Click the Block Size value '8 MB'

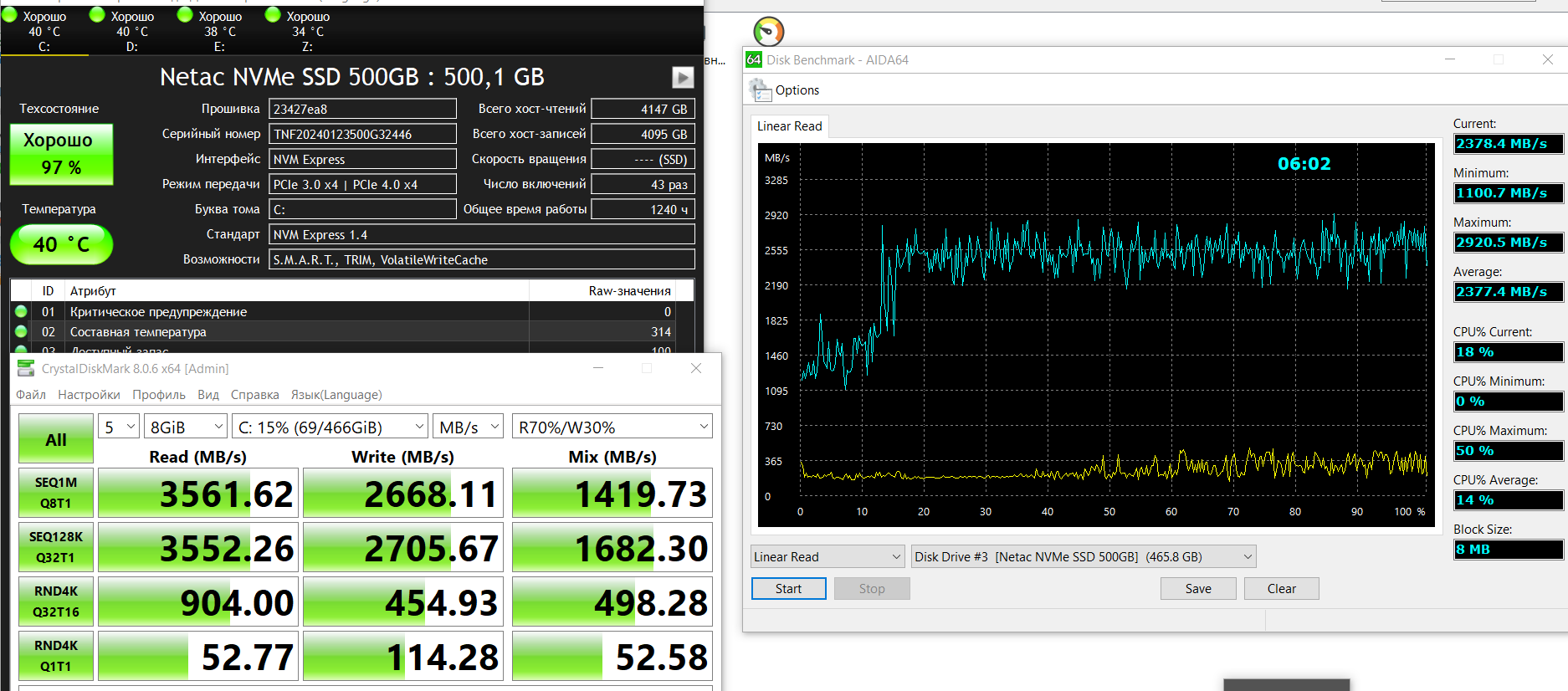pyautogui.click(x=1508, y=550)
